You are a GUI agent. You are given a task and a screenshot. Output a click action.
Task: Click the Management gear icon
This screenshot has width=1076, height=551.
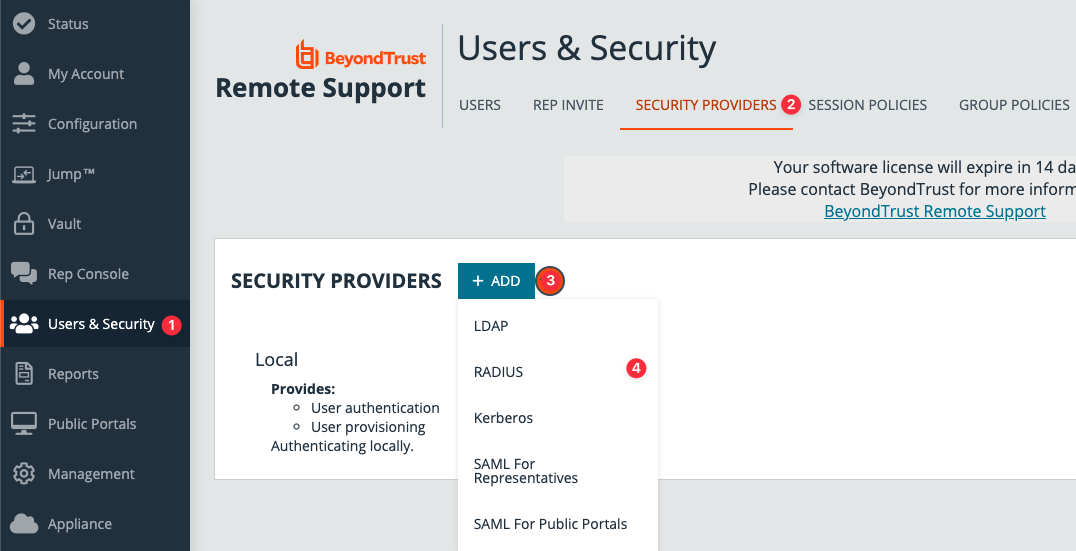tap(24, 474)
